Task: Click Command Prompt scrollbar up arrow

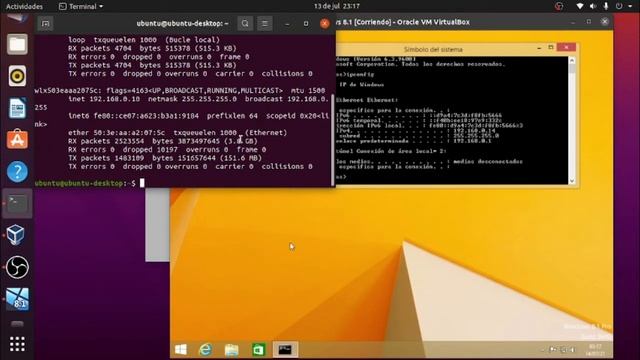Action: tap(572, 60)
